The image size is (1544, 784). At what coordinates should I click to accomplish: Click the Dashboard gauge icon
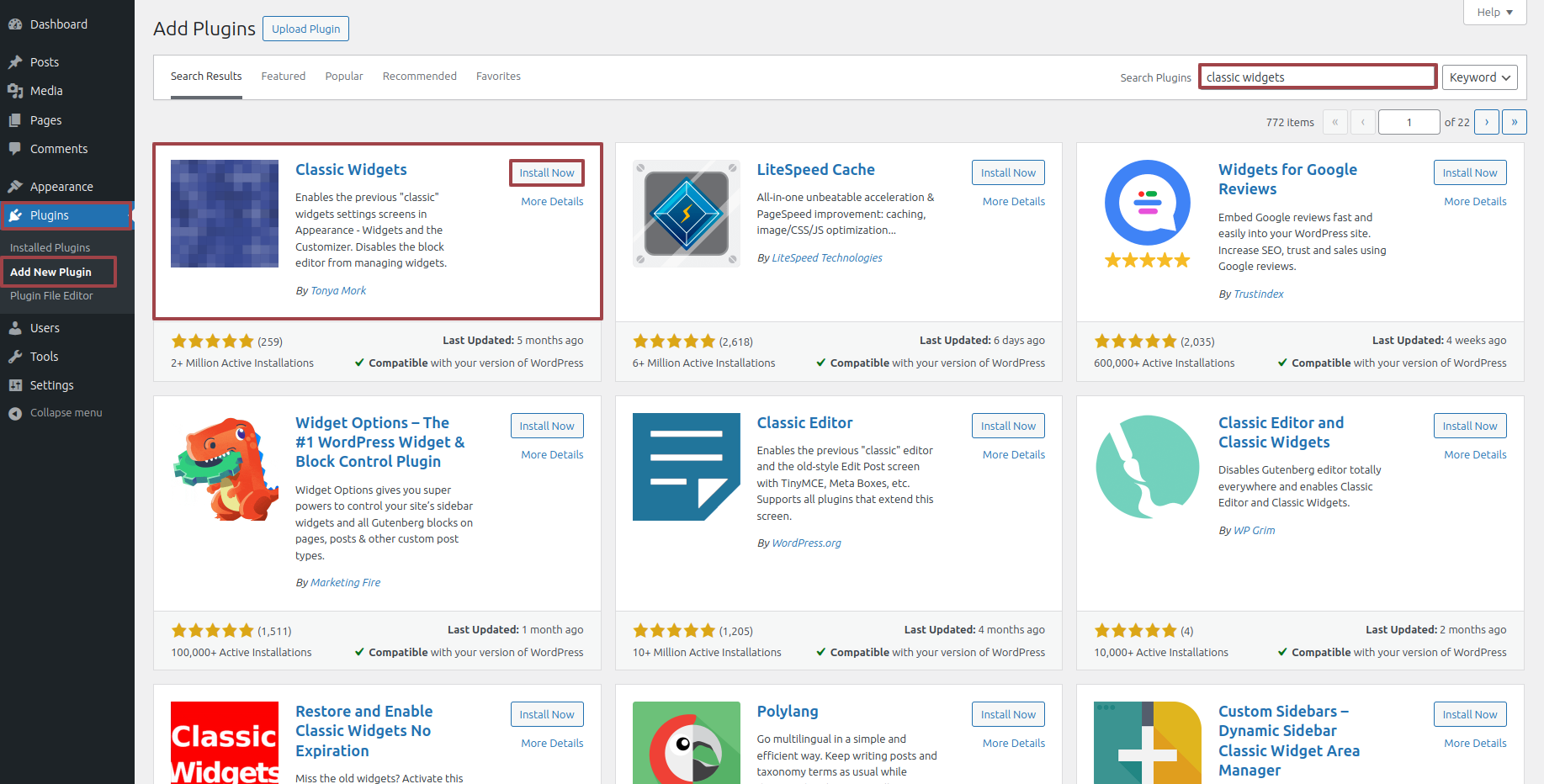[x=15, y=24]
